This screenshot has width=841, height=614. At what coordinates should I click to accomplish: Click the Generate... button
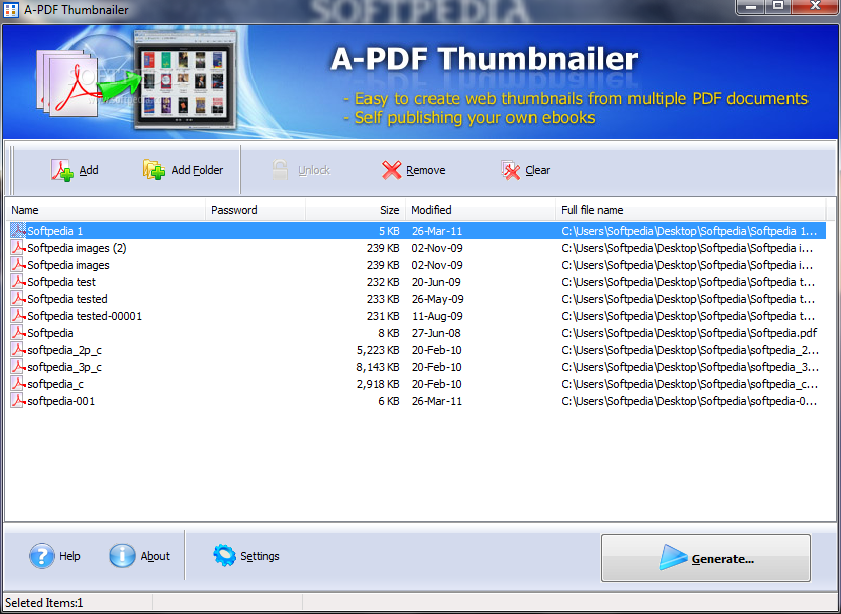[705, 558]
